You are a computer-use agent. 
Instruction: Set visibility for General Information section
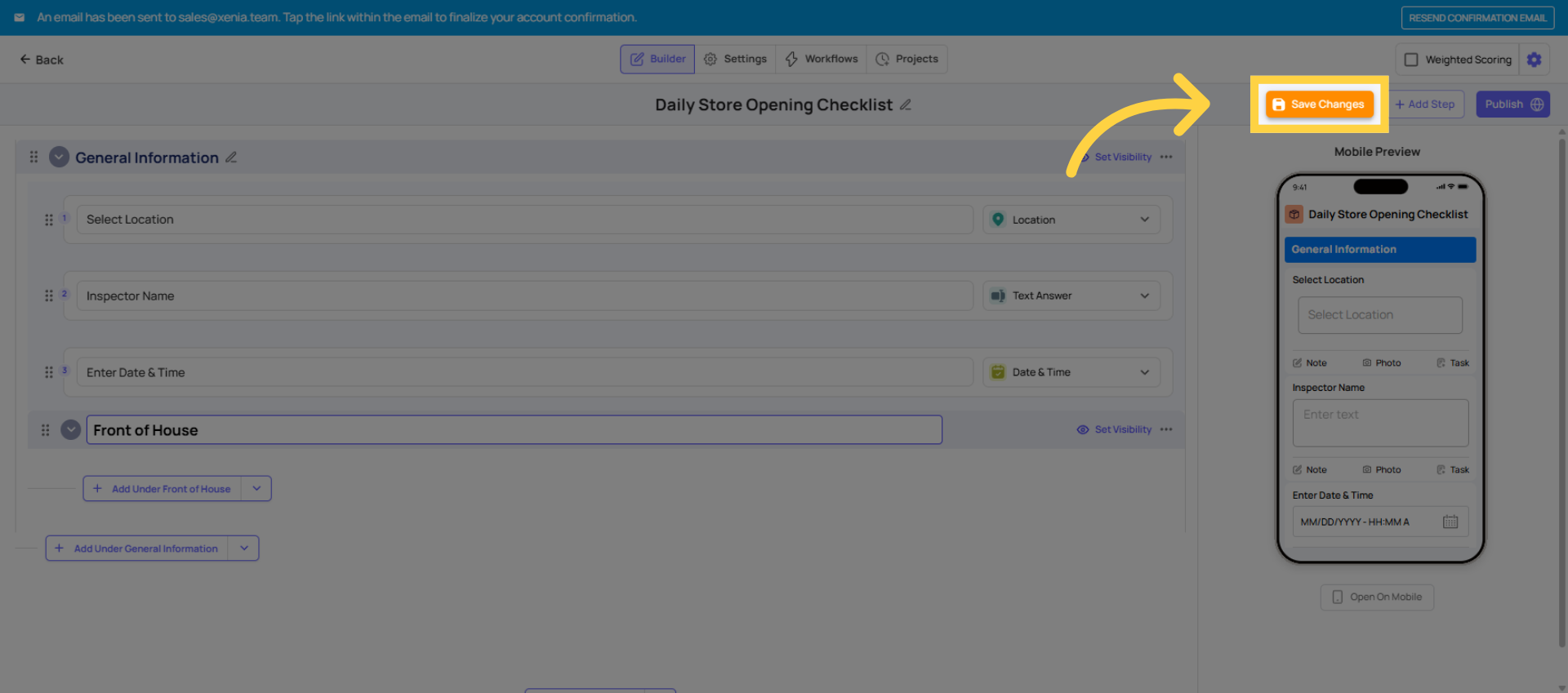tap(1115, 157)
